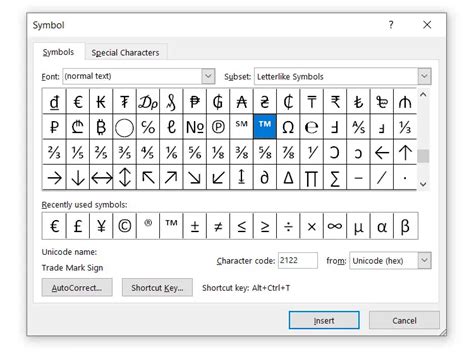Pick the seven eighths fraction symbol
This screenshot has width=474, height=362.
point(288,152)
